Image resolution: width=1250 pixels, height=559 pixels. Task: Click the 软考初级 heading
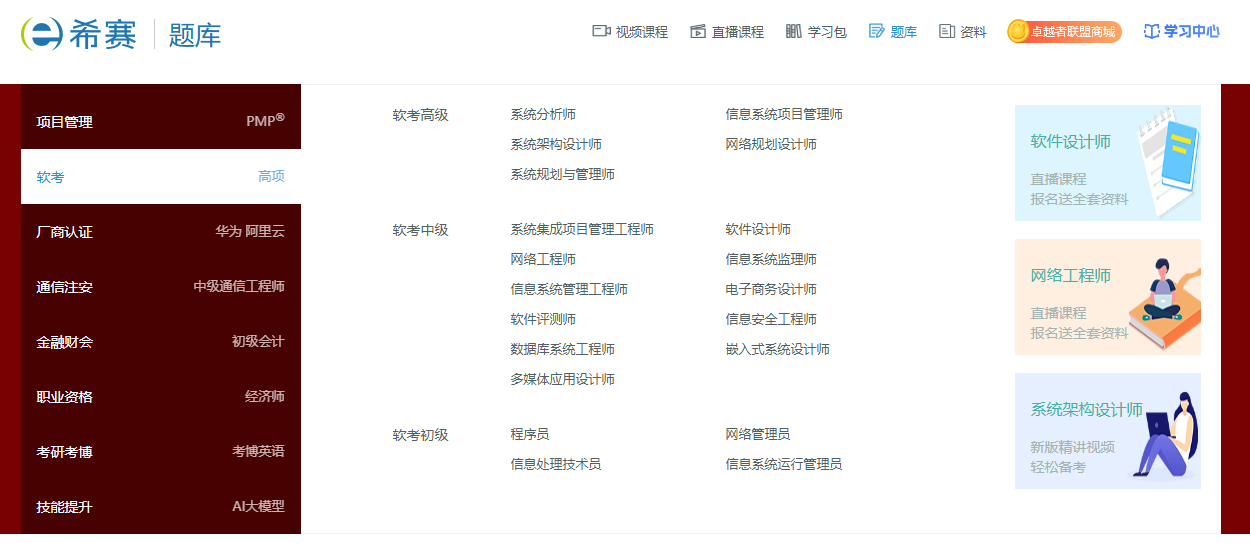point(420,436)
